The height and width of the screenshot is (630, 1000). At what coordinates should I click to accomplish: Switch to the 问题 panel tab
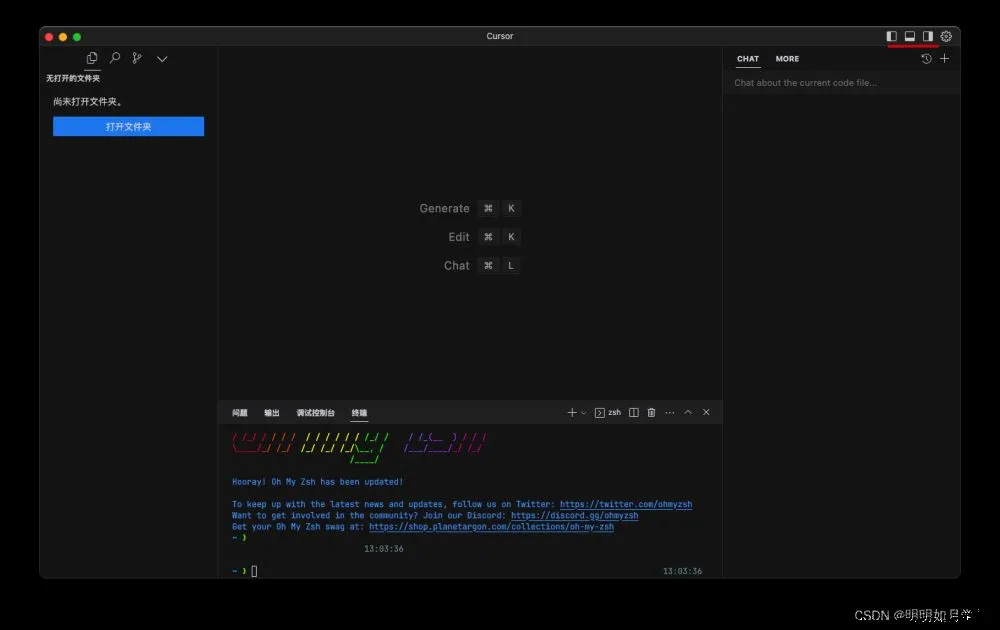240,413
